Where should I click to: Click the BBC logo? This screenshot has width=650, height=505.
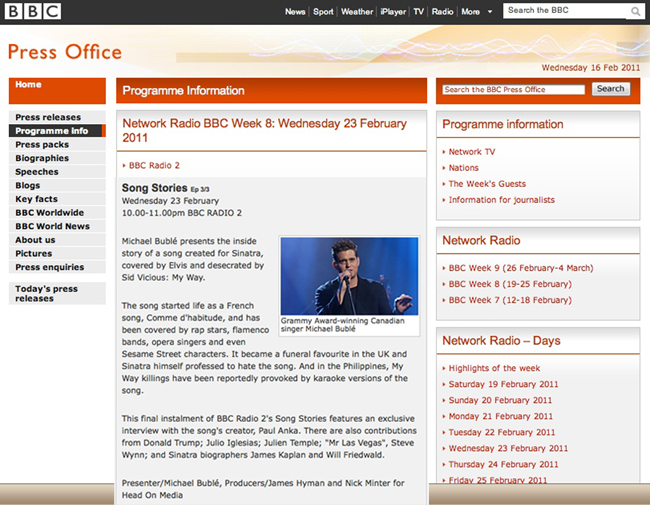coord(33,11)
